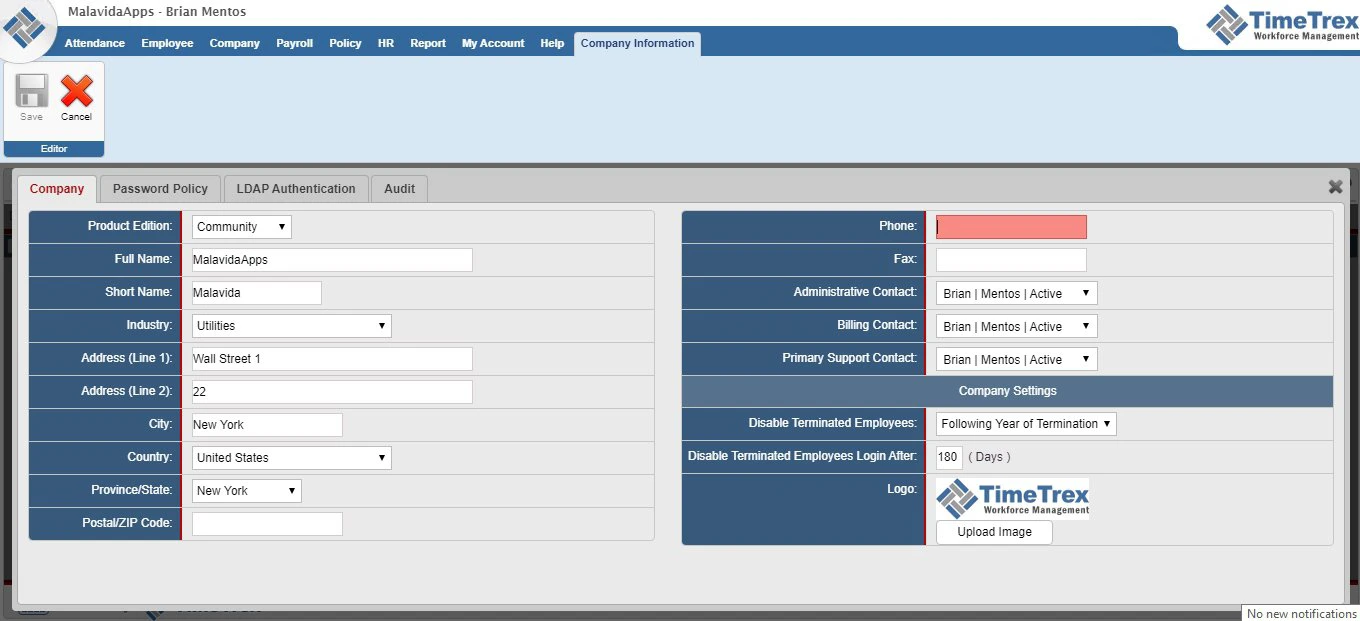The width and height of the screenshot is (1360, 621).
Task: Click the login-after days field showing 180
Action: point(949,457)
